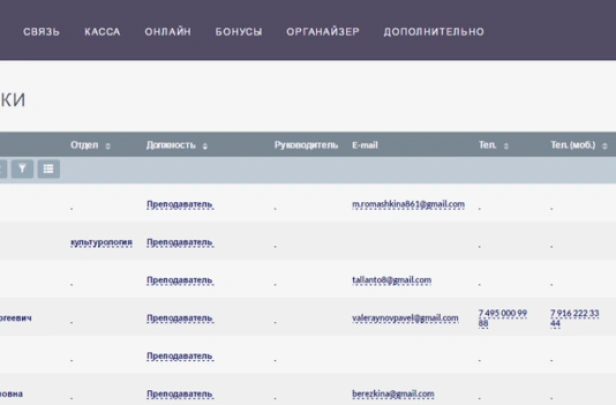Open the Онлайн menu
The height and width of the screenshot is (405, 616).
click(x=167, y=32)
